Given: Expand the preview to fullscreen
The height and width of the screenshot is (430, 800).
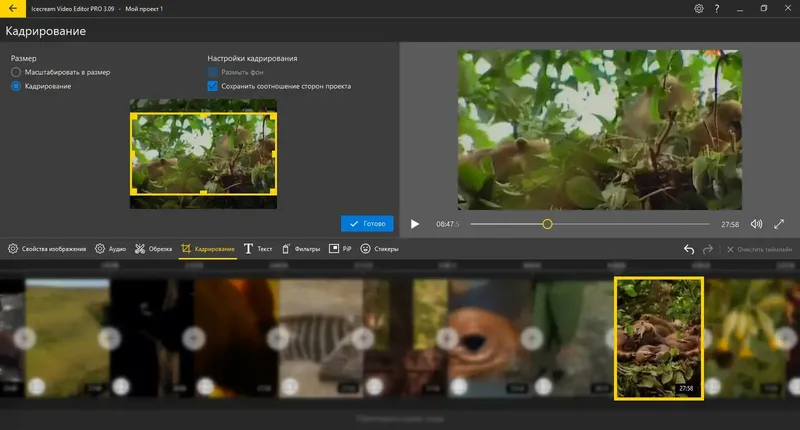Looking at the screenshot, I should pos(780,224).
